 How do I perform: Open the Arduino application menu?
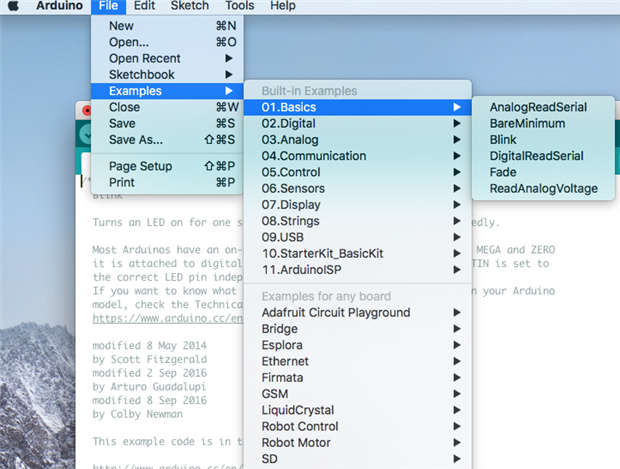59,6
